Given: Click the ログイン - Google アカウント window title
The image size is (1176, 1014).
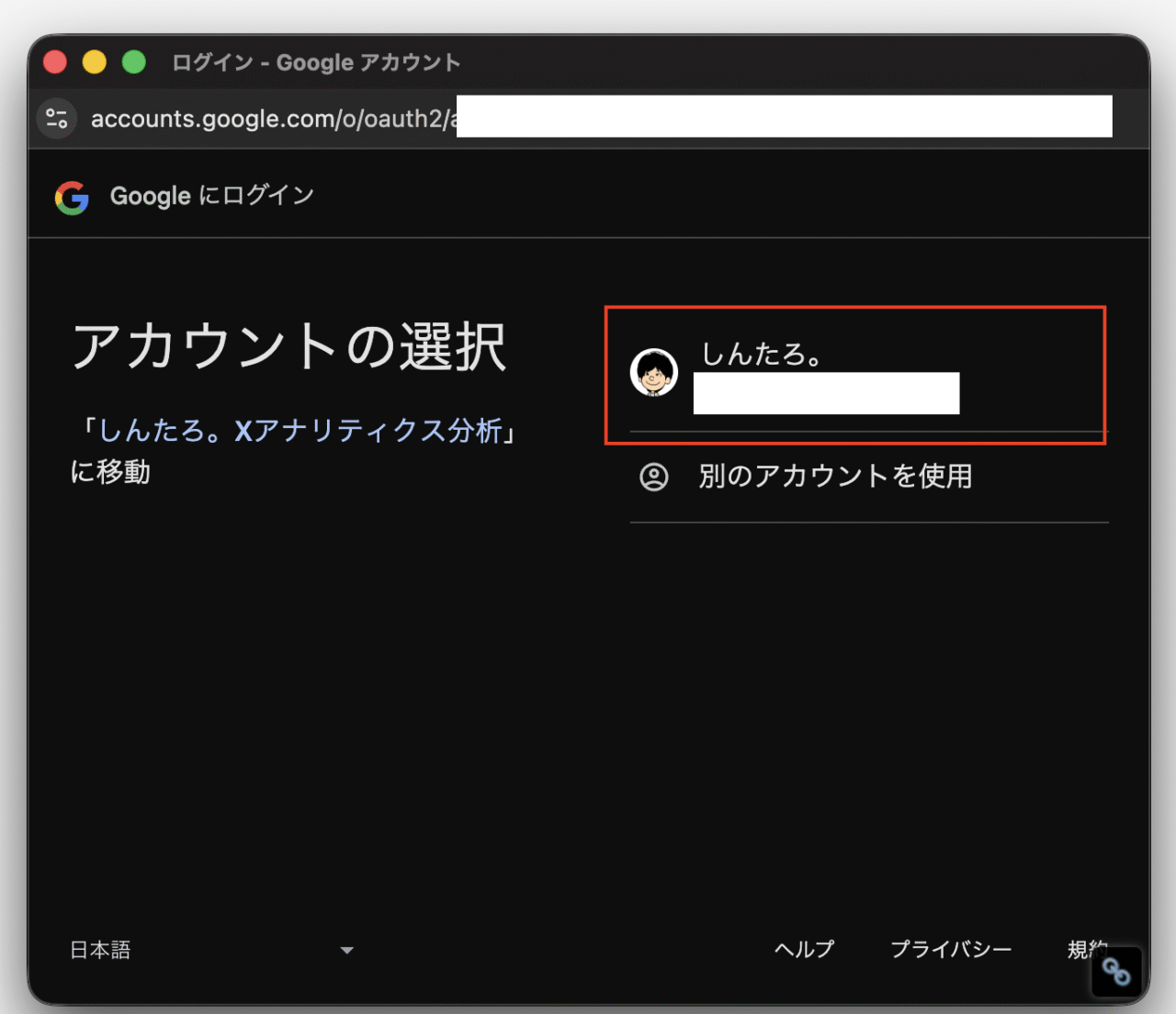Looking at the screenshot, I should [x=316, y=62].
